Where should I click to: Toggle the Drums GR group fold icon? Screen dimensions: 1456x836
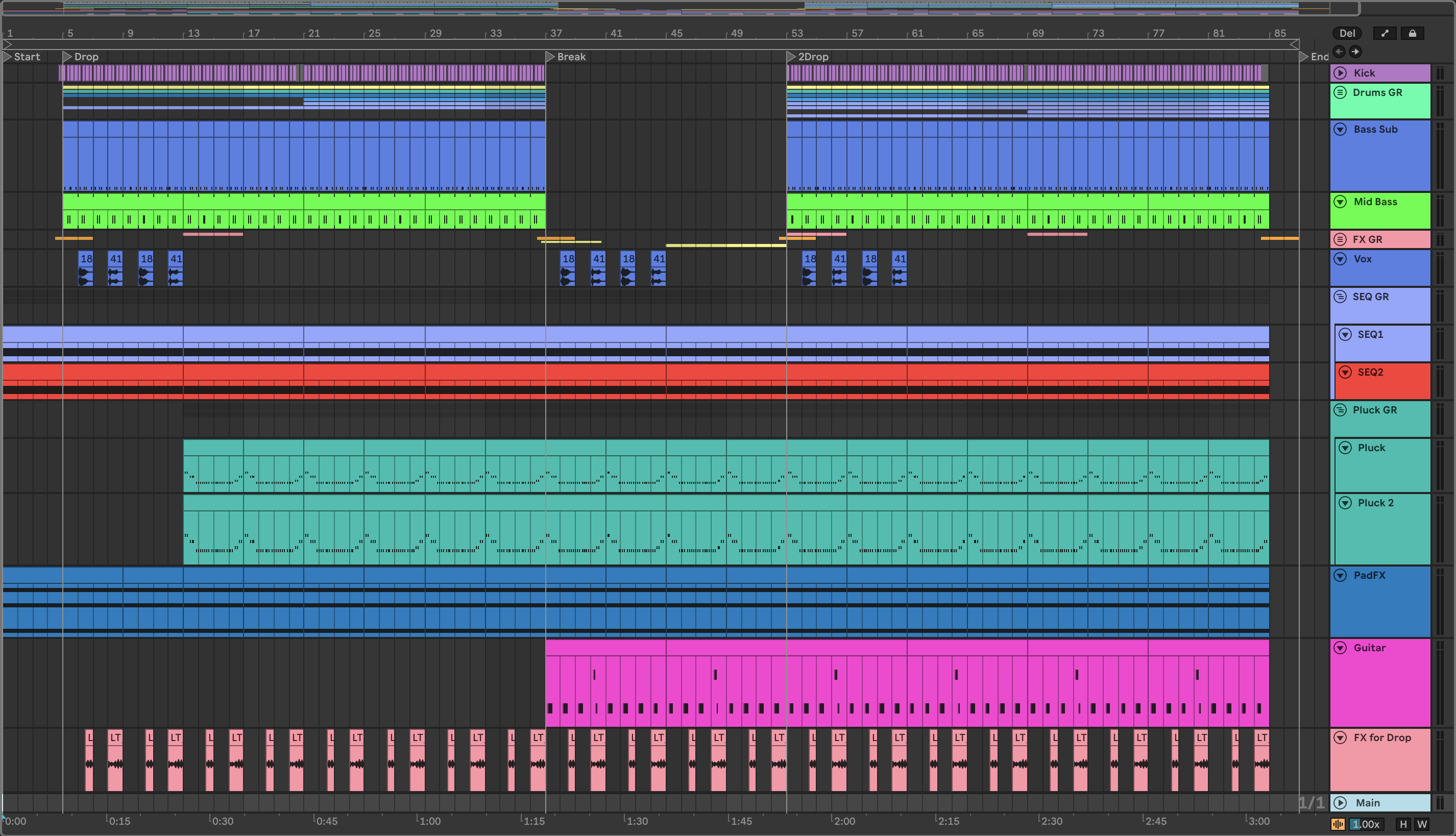pyautogui.click(x=1340, y=92)
